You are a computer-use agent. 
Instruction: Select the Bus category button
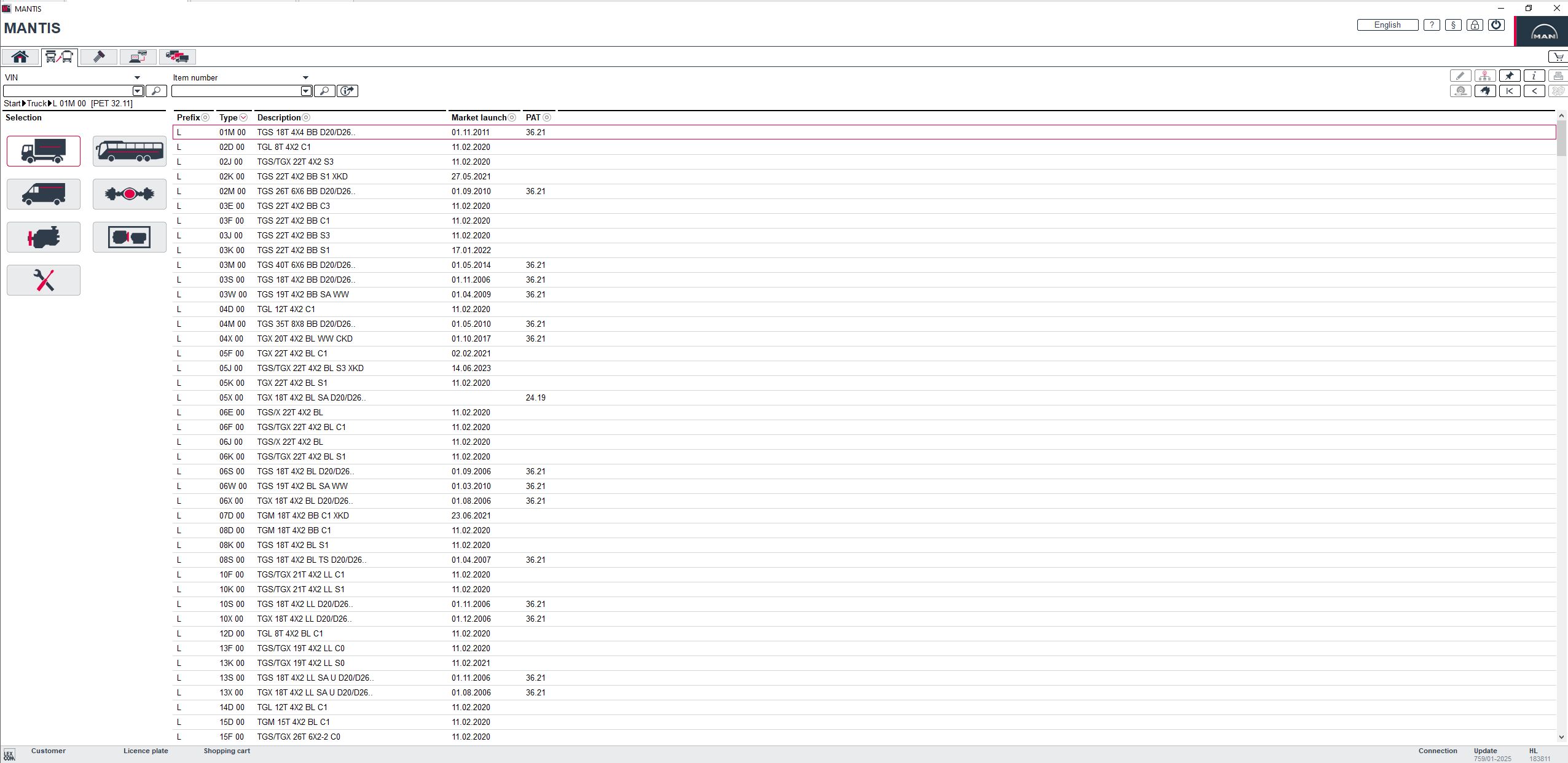tap(130, 151)
